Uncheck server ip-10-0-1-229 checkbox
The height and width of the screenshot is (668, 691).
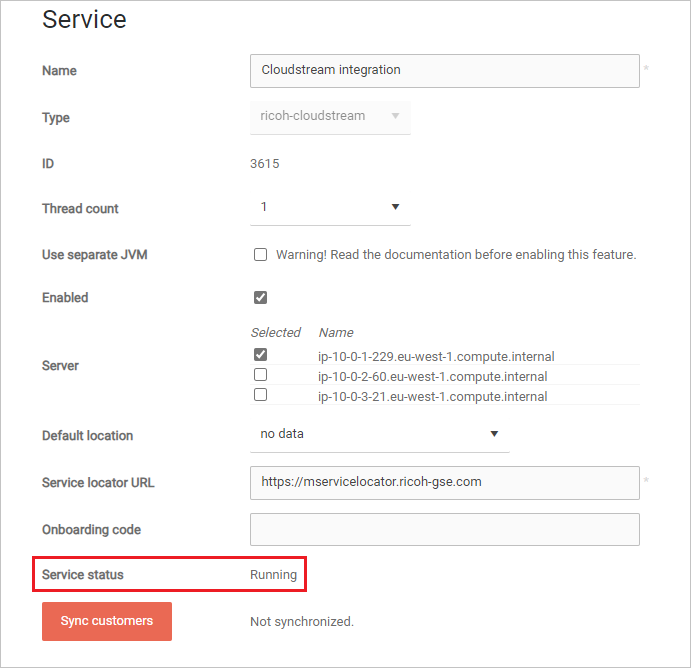coord(260,355)
